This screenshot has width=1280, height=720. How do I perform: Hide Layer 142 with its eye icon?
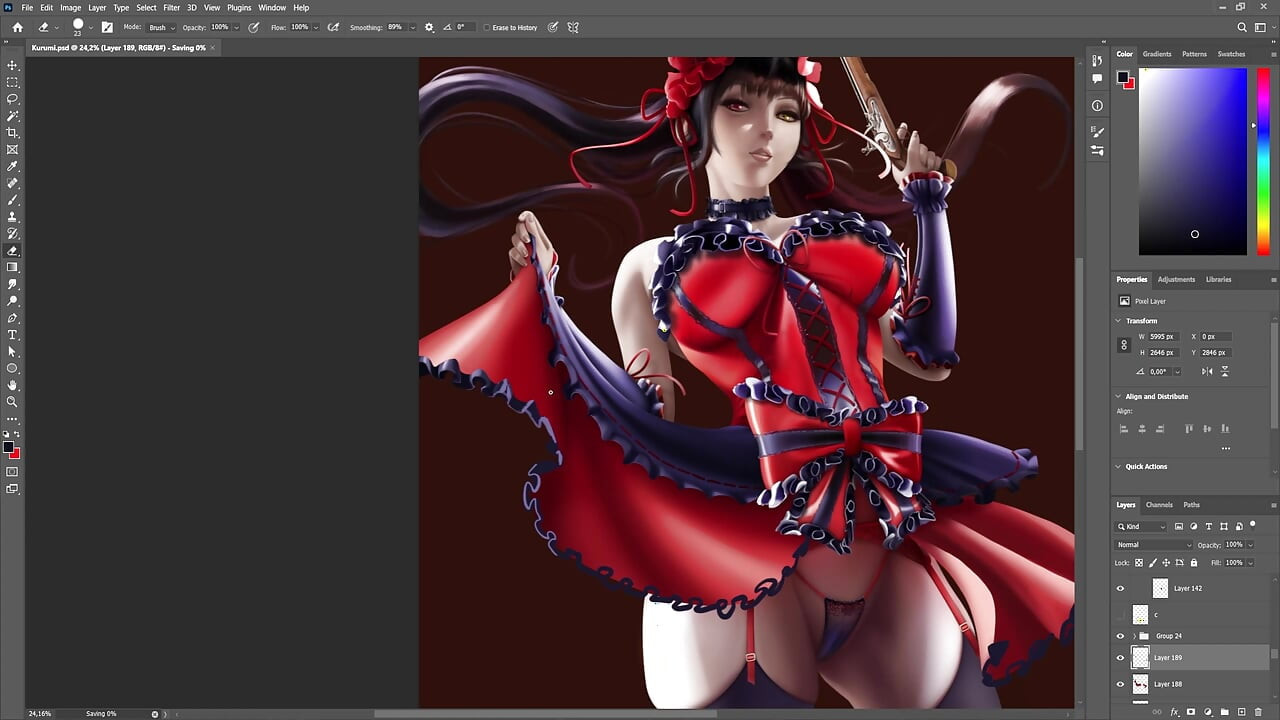[1120, 588]
